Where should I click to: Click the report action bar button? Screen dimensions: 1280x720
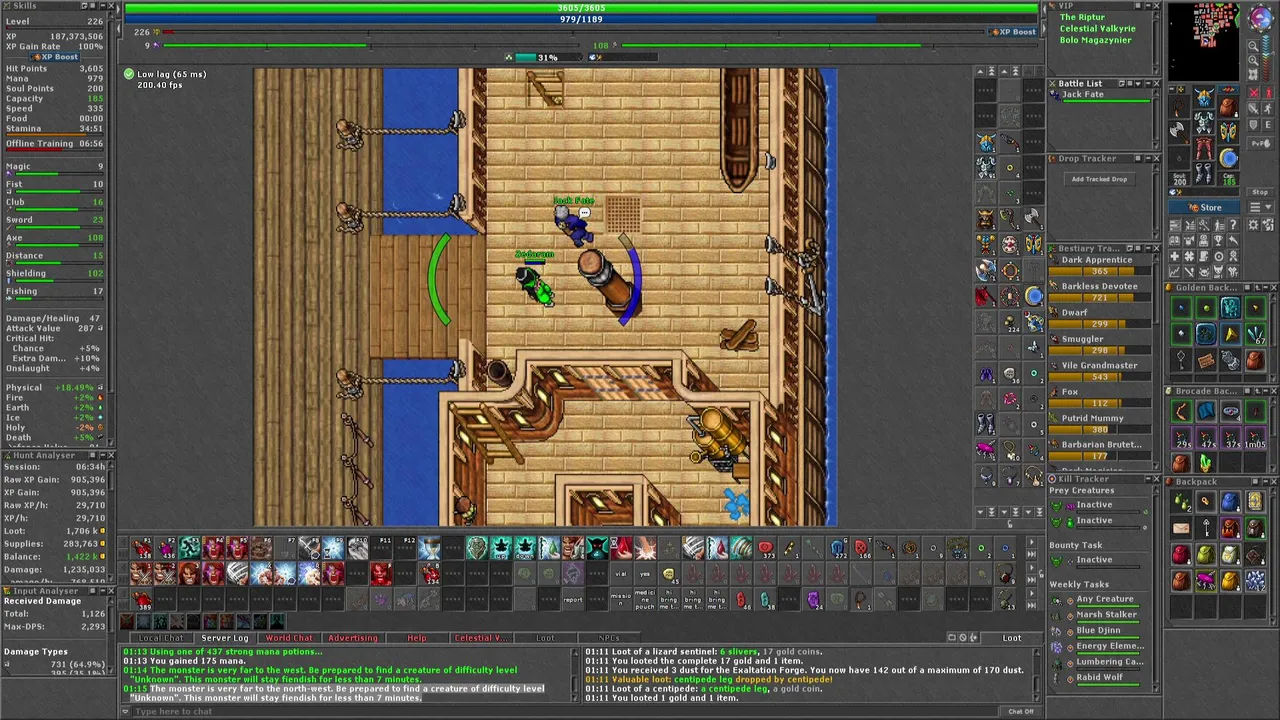point(573,600)
